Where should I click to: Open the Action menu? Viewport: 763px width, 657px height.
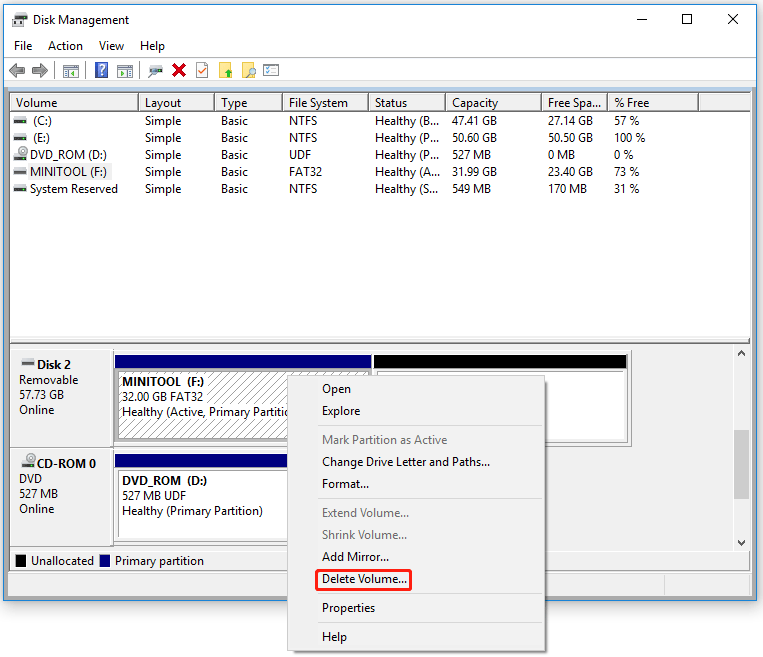click(65, 45)
